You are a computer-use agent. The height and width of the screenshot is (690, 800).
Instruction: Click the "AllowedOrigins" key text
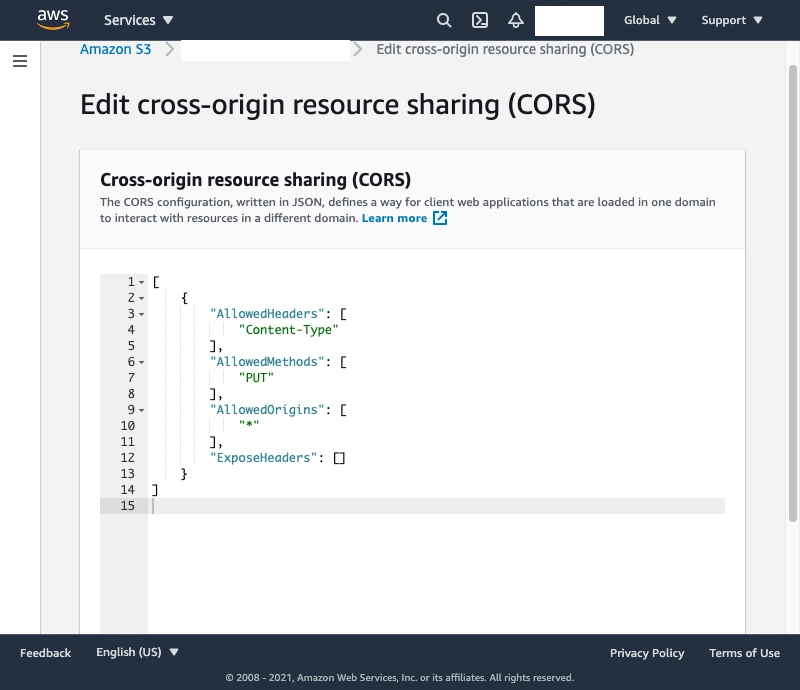(267, 410)
